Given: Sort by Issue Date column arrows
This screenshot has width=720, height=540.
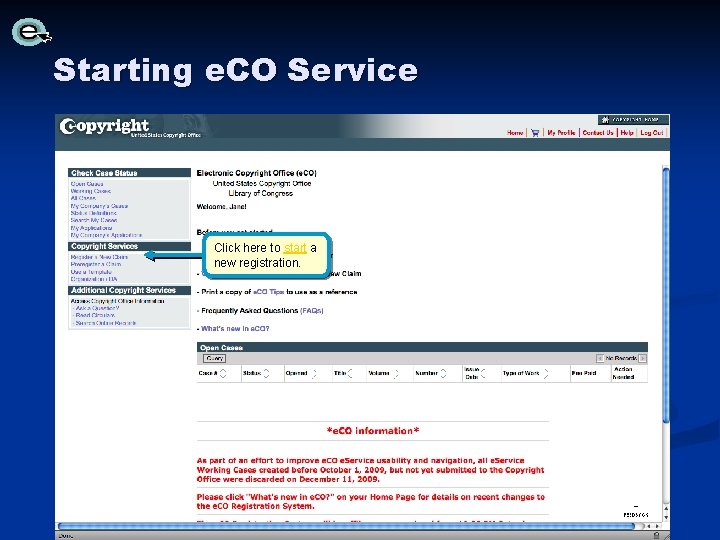Looking at the screenshot, I should pyautogui.click(x=483, y=373).
